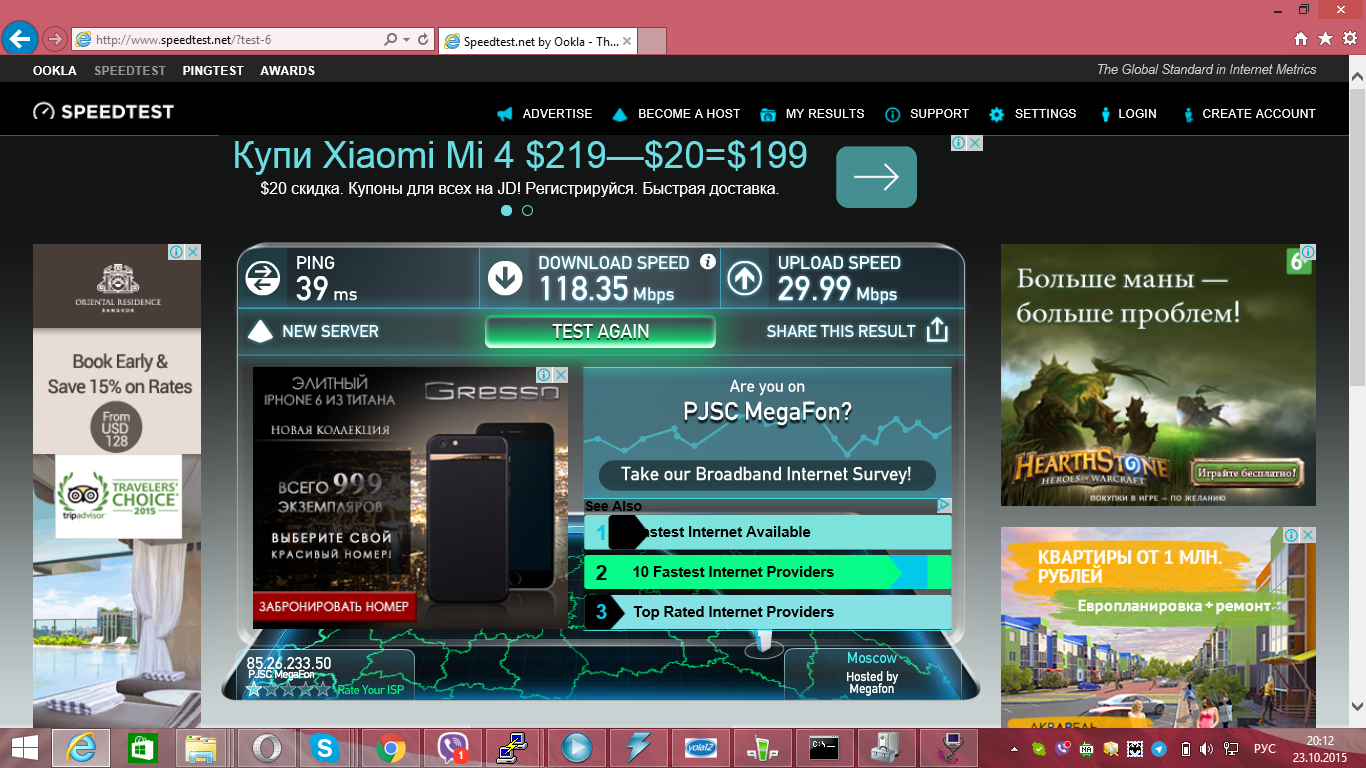Click the page vertical scrollbar

tap(1357, 236)
